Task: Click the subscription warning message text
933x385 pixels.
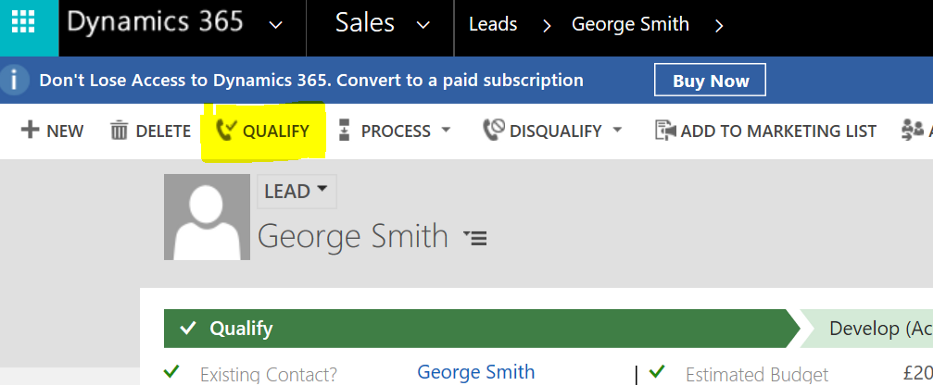Action: (x=311, y=80)
